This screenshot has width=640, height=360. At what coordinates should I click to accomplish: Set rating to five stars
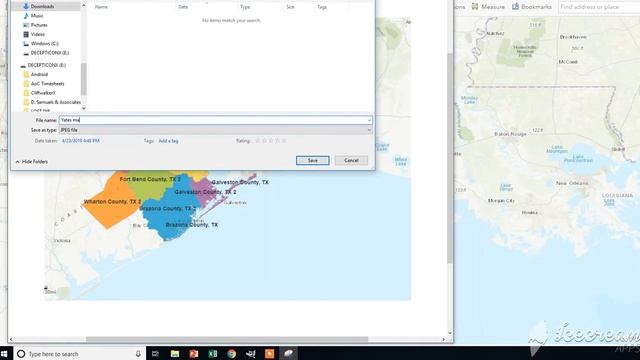pyautogui.click(x=284, y=141)
